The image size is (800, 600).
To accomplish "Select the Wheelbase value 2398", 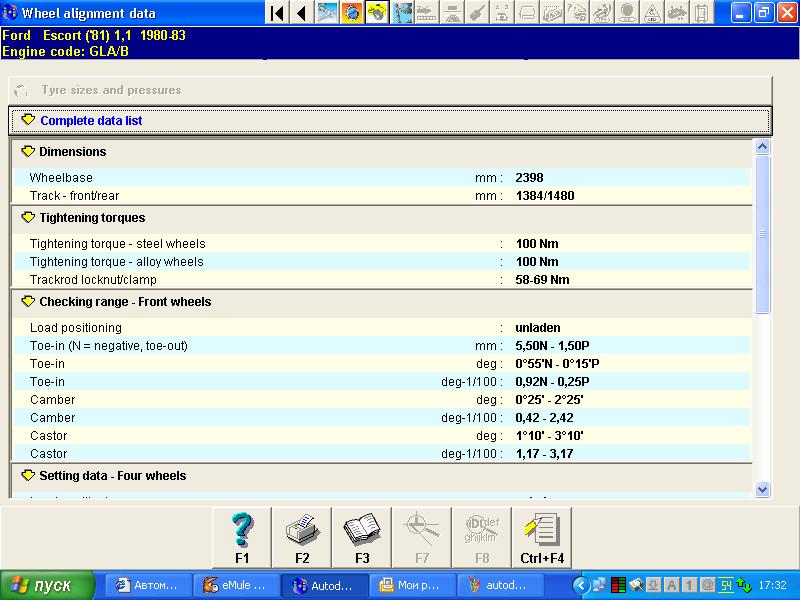I will [x=529, y=178].
